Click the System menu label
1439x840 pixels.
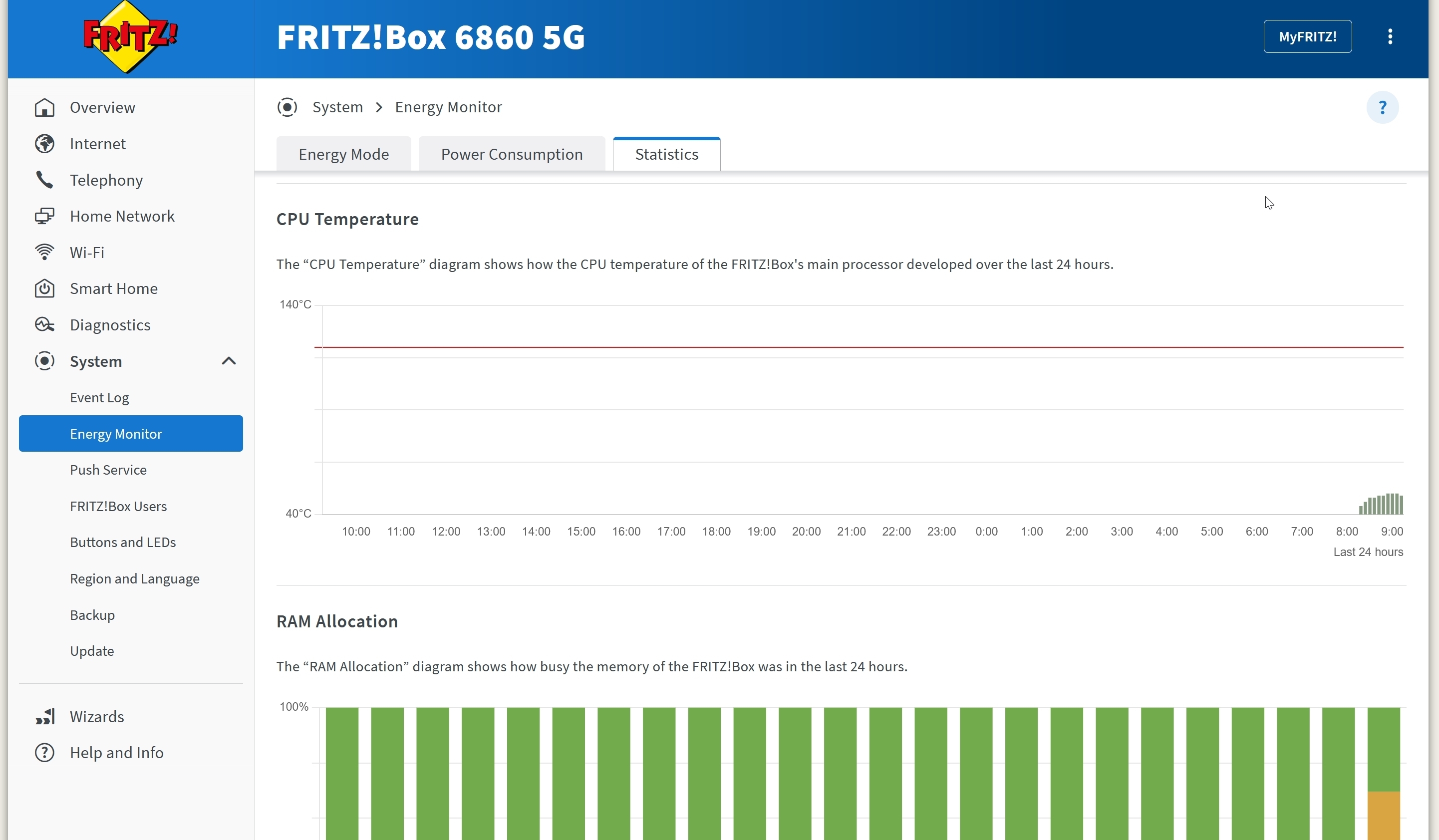click(96, 361)
